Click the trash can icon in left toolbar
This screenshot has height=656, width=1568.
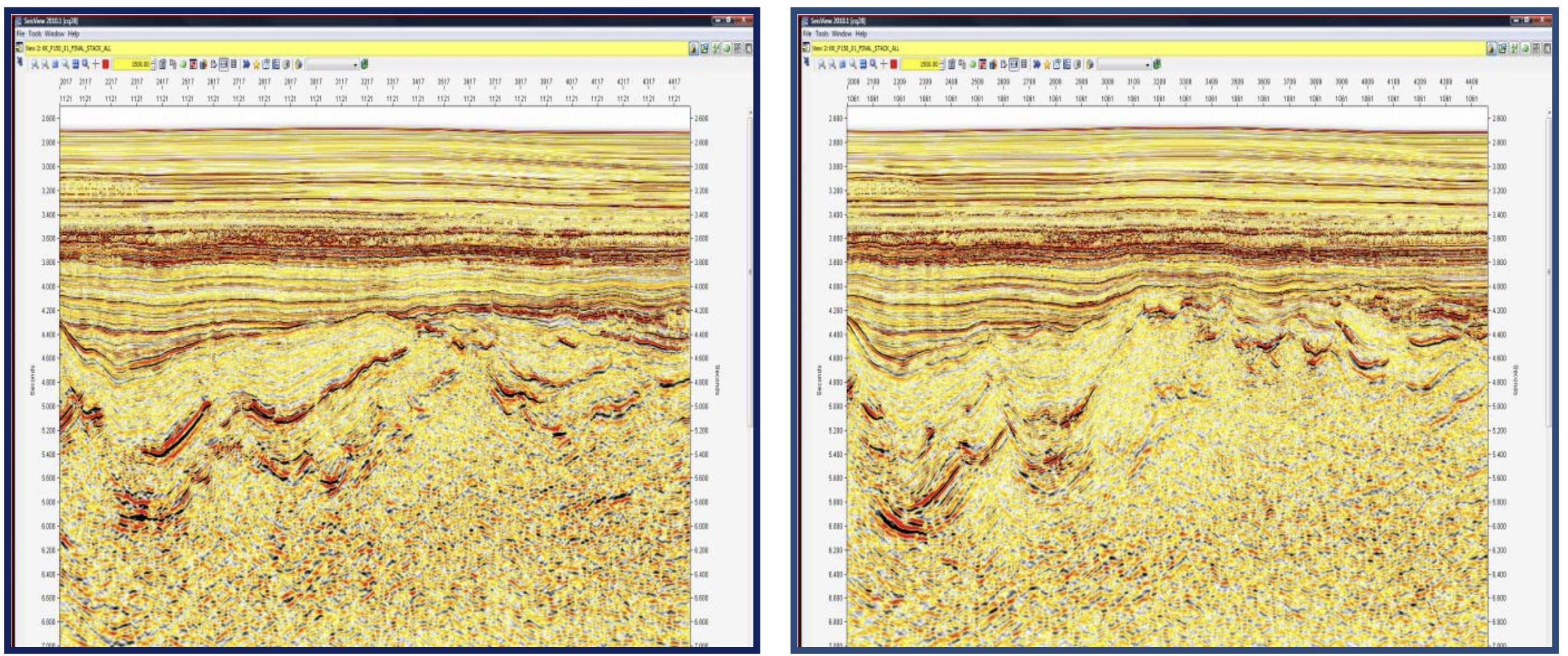[163, 64]
